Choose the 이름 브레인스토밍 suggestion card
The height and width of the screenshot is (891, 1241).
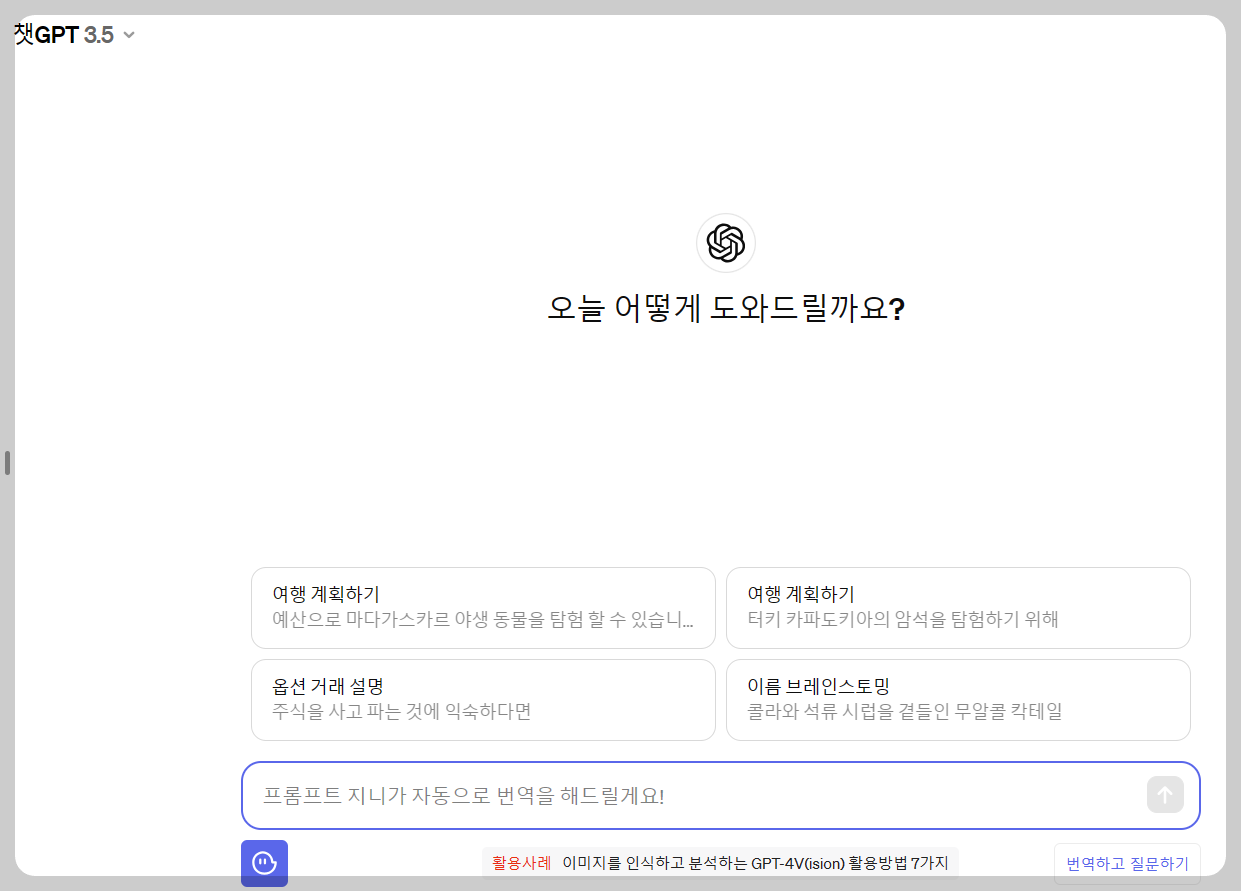tap(958, 700)
